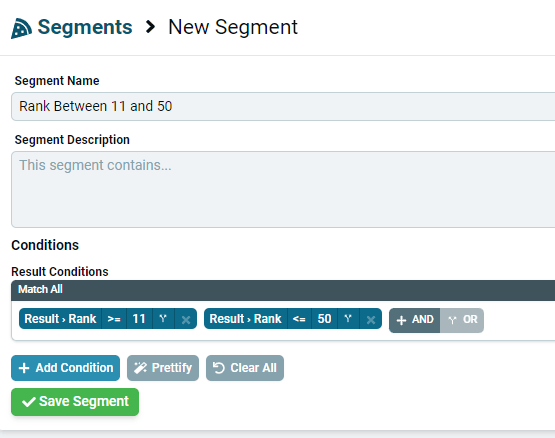The image size is (555, 438).
Task: Focus the Segment Description text area
Action: point(283,189)
